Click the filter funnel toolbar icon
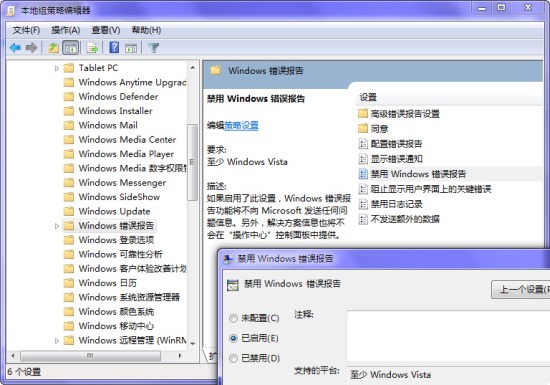550x385 pixels. [x=154, y=47]
